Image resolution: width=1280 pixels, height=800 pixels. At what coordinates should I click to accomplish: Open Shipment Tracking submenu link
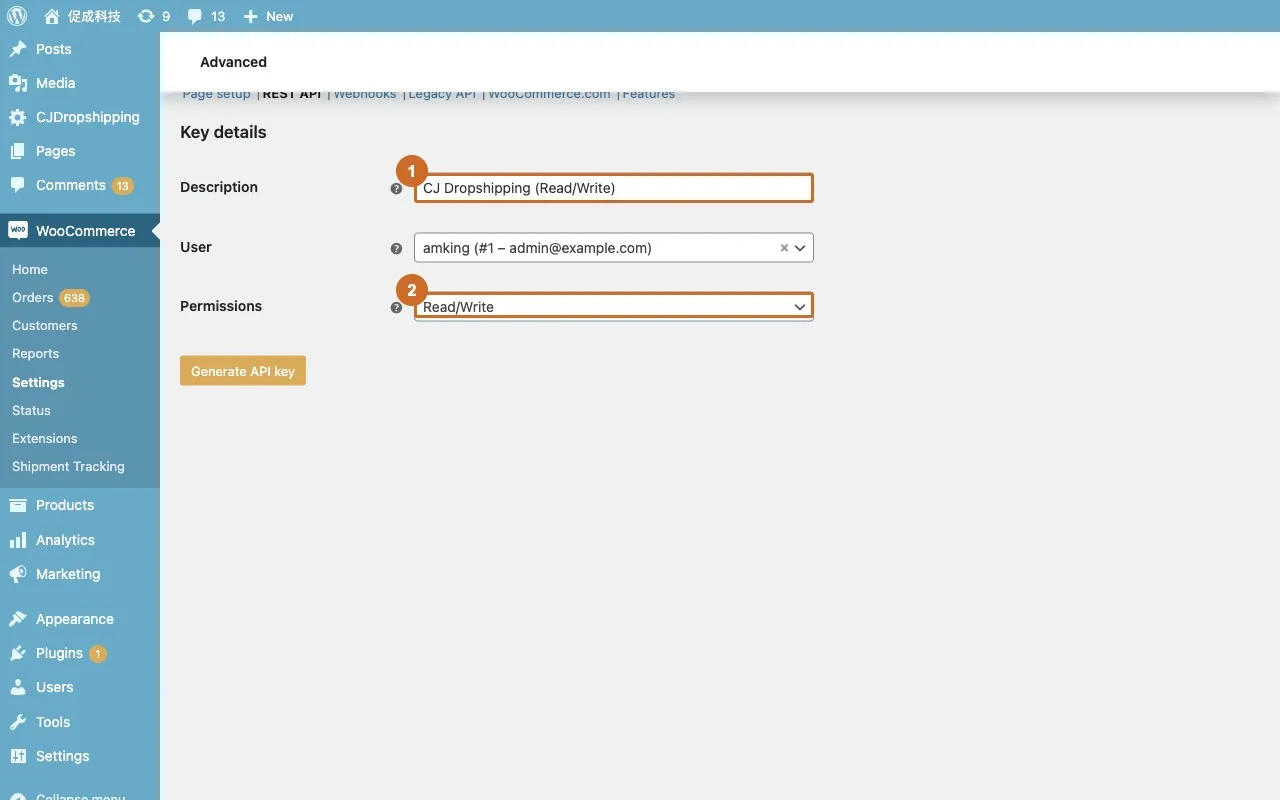tap(68, 466)
